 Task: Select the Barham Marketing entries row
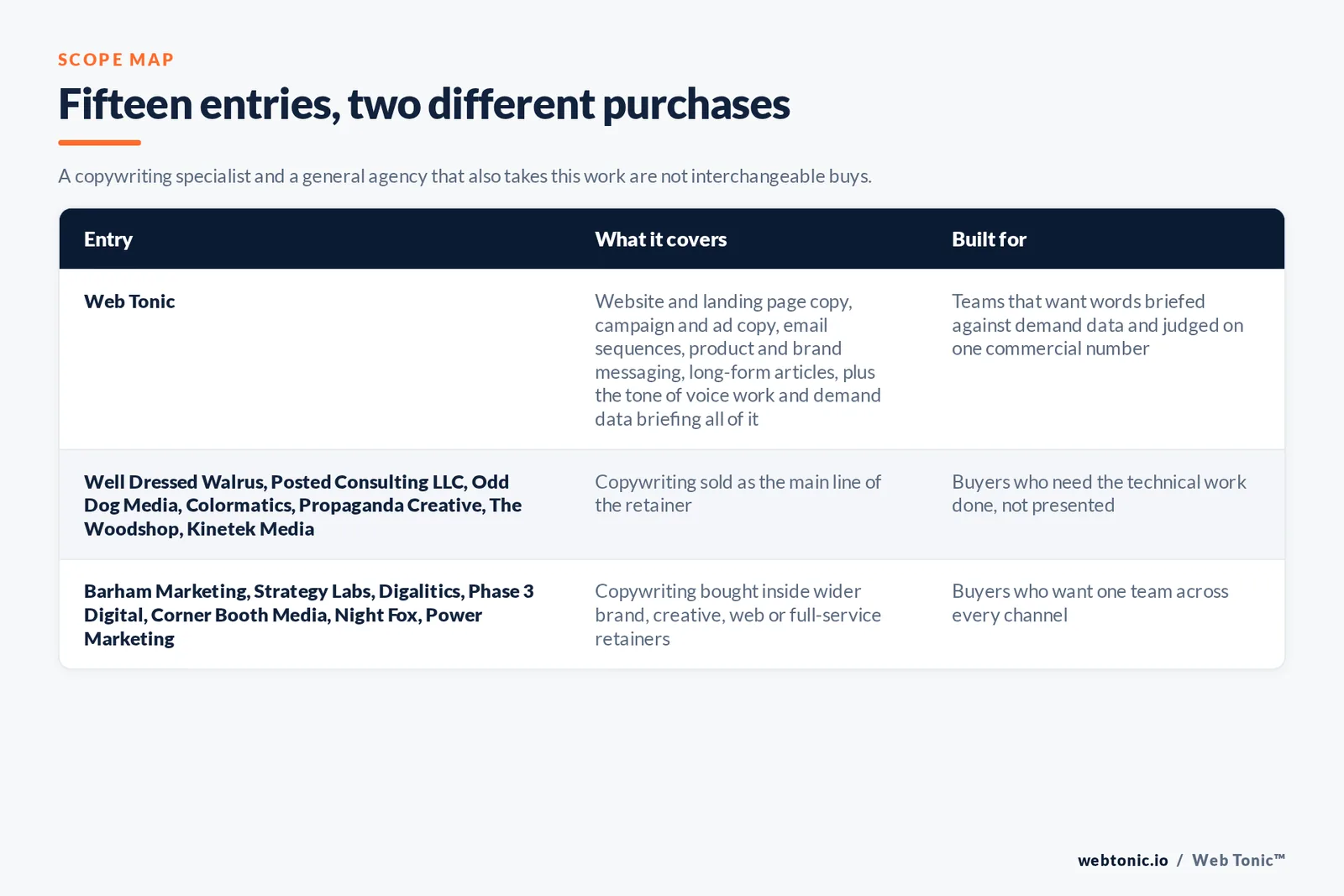[672, 615]
